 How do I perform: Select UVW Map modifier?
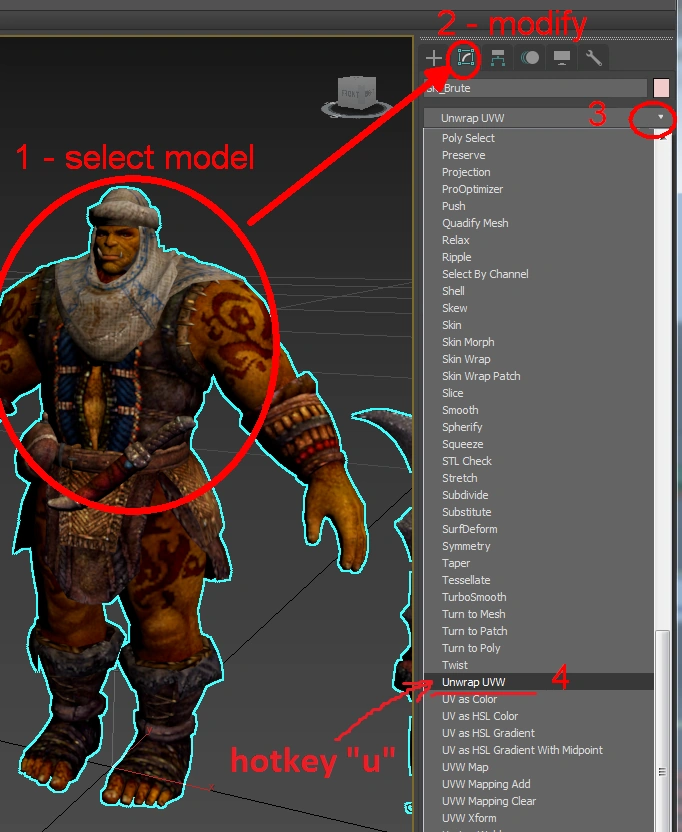click(x=465, y=767)
